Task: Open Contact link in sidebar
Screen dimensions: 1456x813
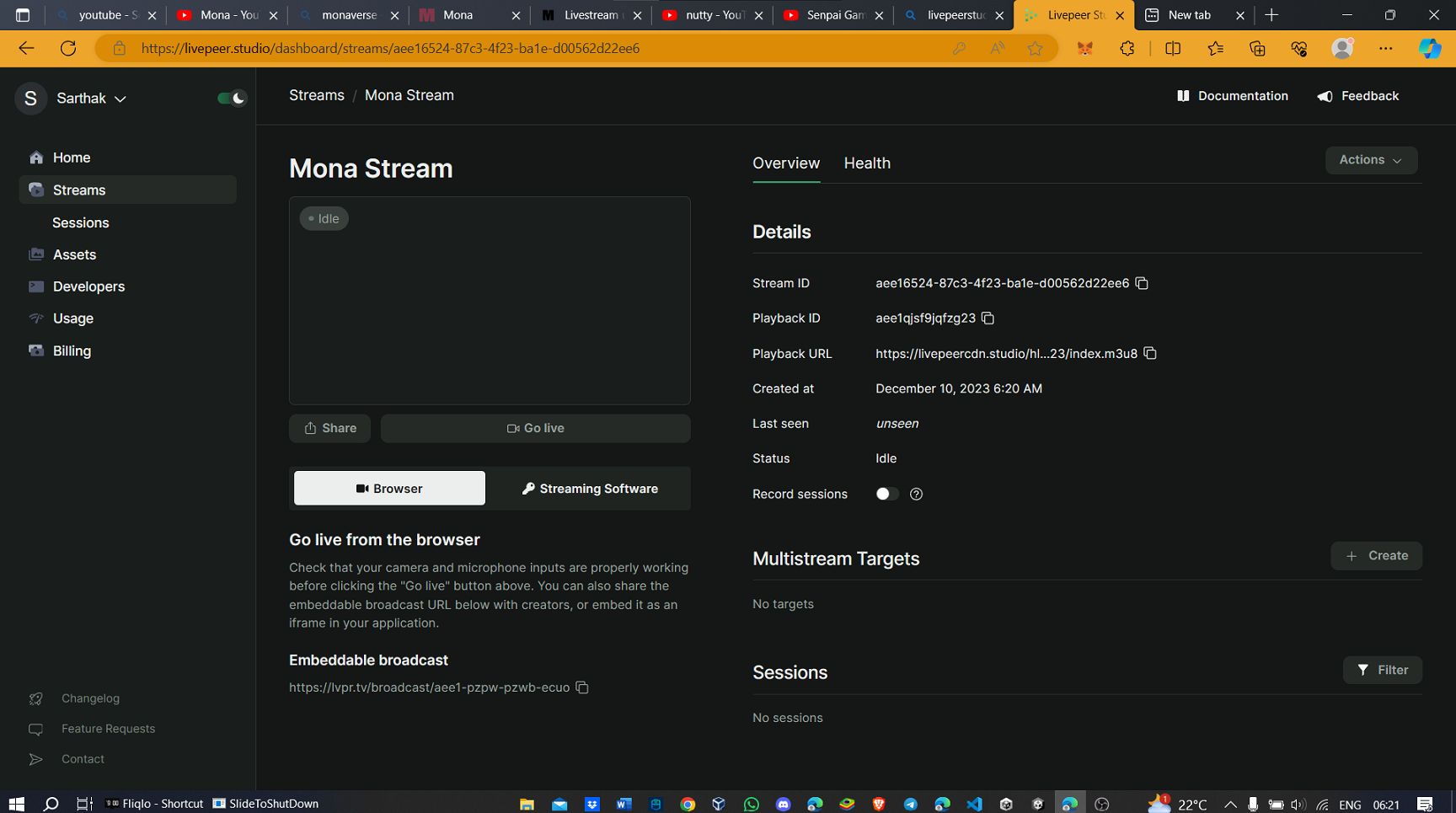Action: (x=83, y=759)
